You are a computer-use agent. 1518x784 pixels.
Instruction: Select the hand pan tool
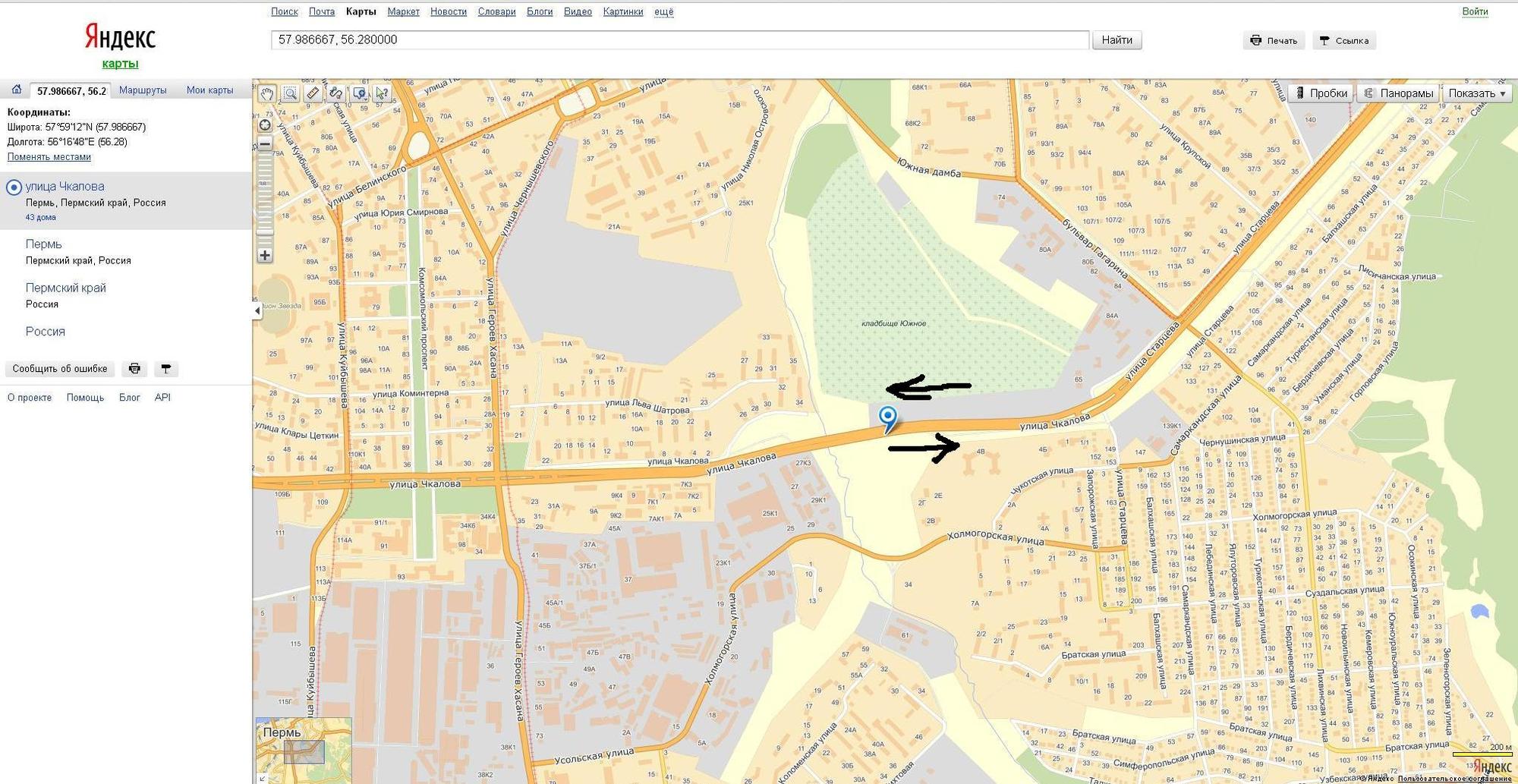pyautogui.click(x=267, y=93)
